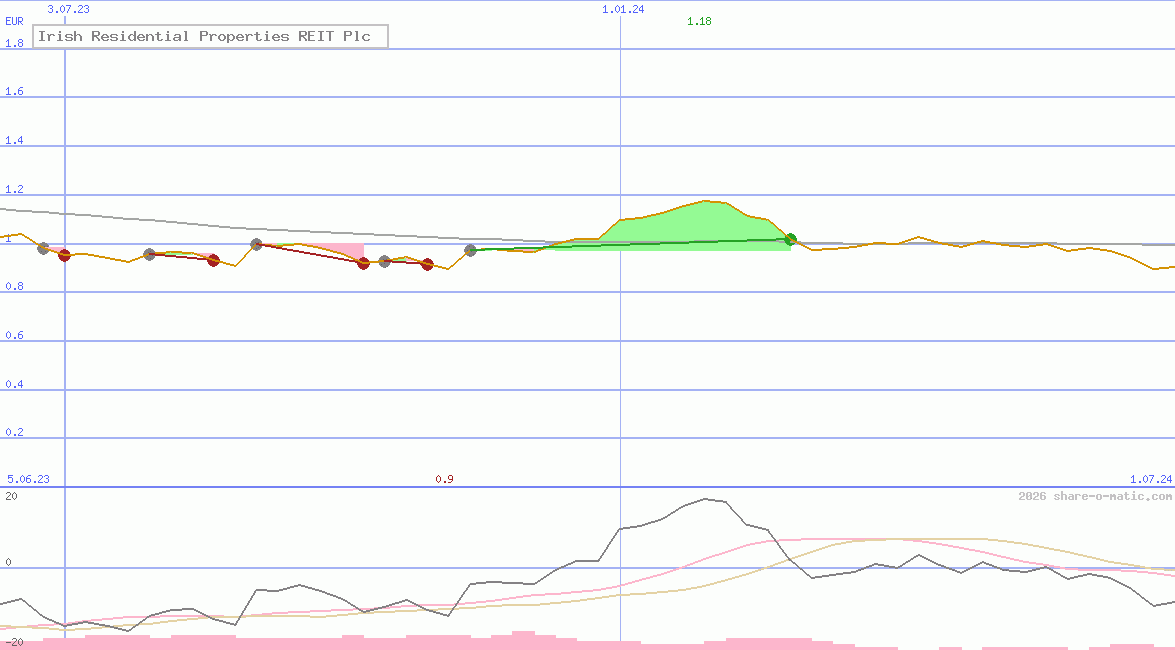Viewport: 1175px width, 650px height.
Task: Click the red marker nearest the 0.9 label
Action: [427, 265]
